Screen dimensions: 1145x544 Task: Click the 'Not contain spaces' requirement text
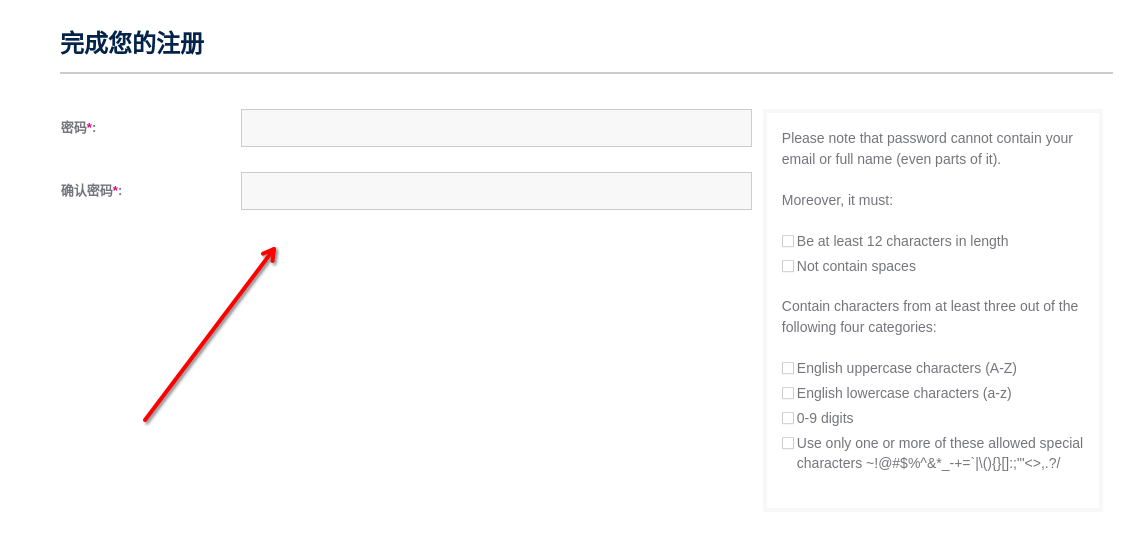click(856, 266)
